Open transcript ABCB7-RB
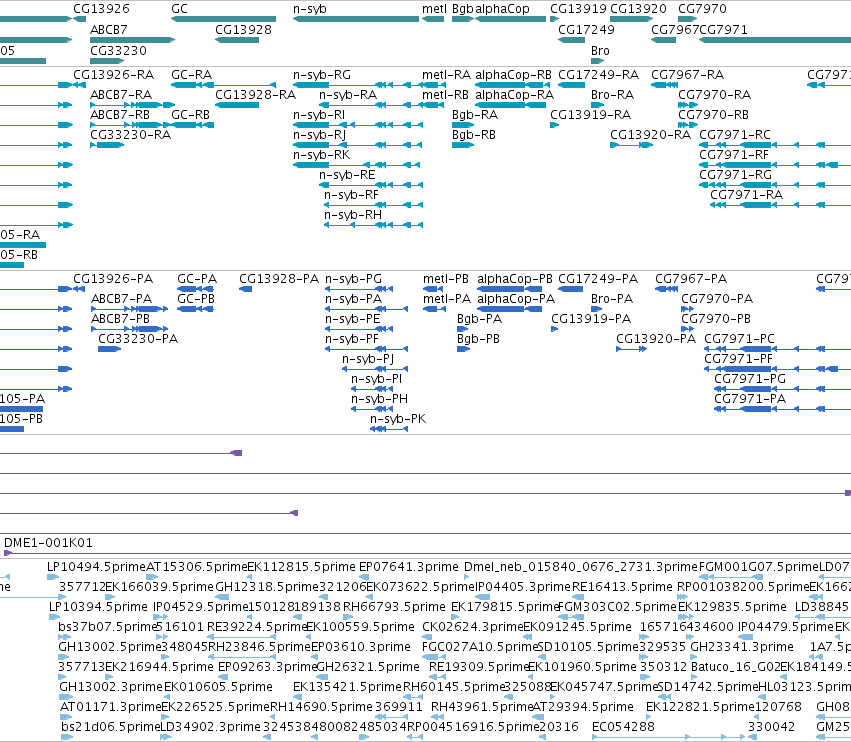Viewport: 851px width, 742px height. [120, 115]
